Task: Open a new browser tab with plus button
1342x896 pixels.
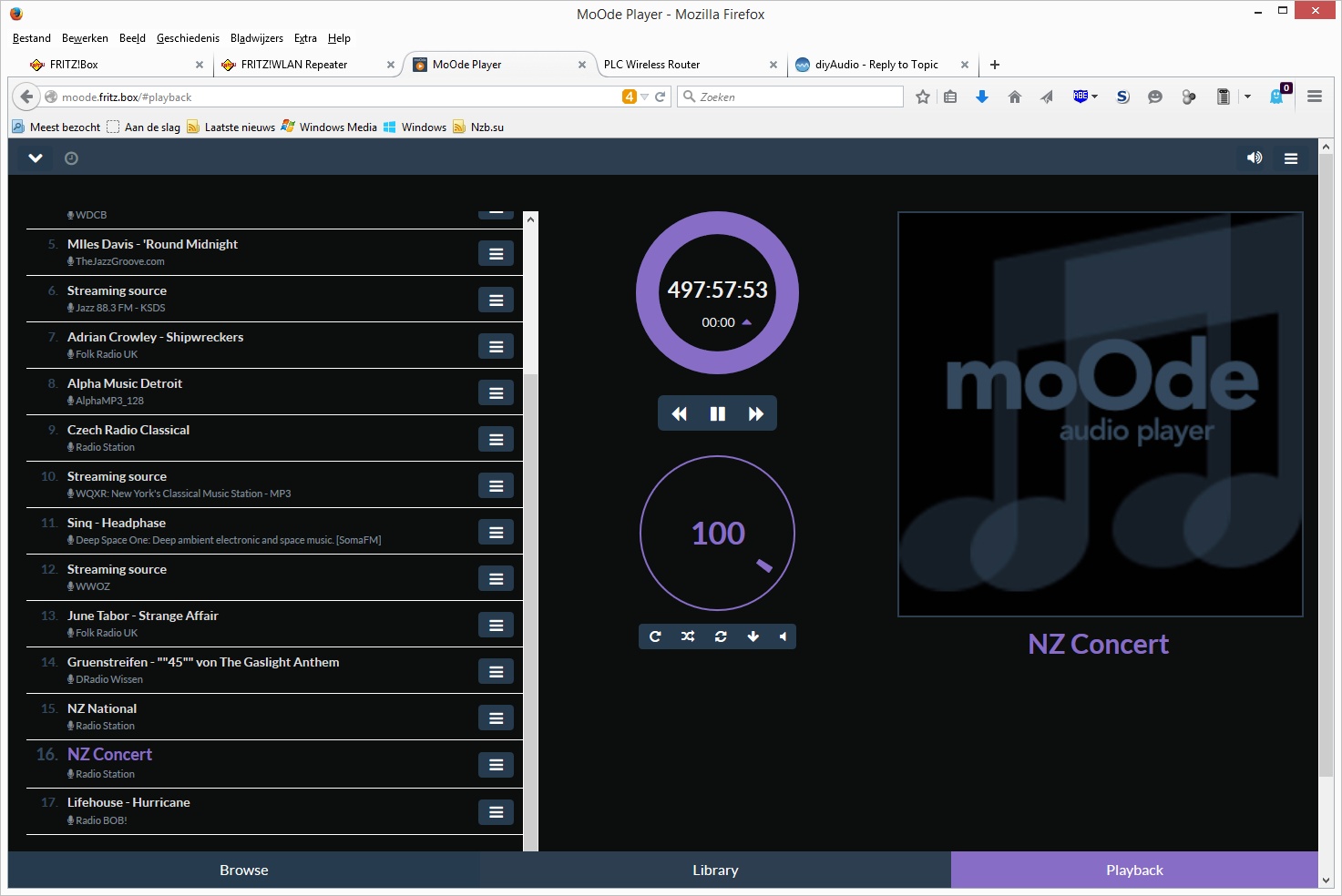Action: 995,65
